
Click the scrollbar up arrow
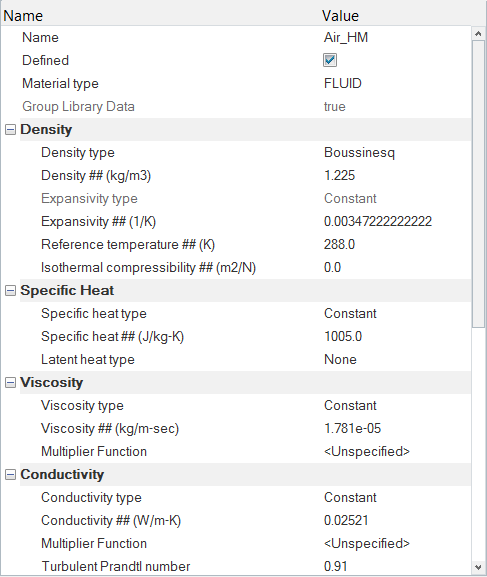tap(478, 34)
